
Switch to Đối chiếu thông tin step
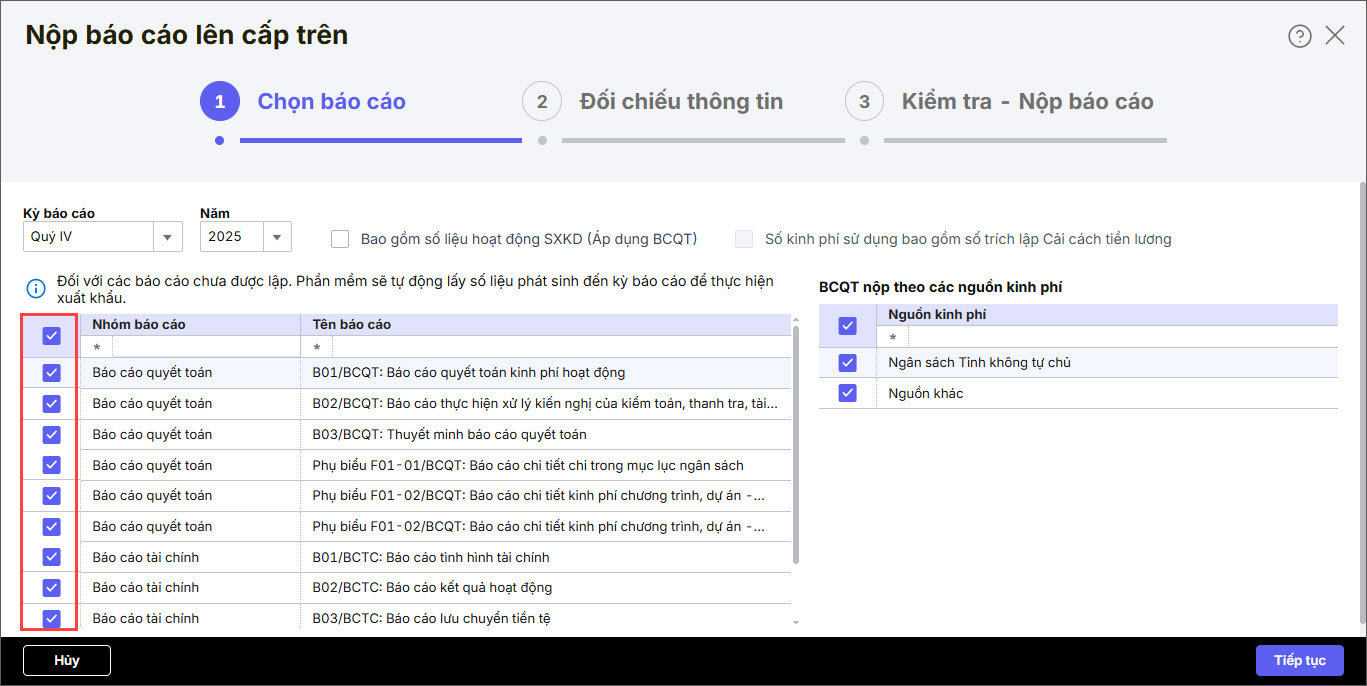pyautogui.click(x=681, y=101)
